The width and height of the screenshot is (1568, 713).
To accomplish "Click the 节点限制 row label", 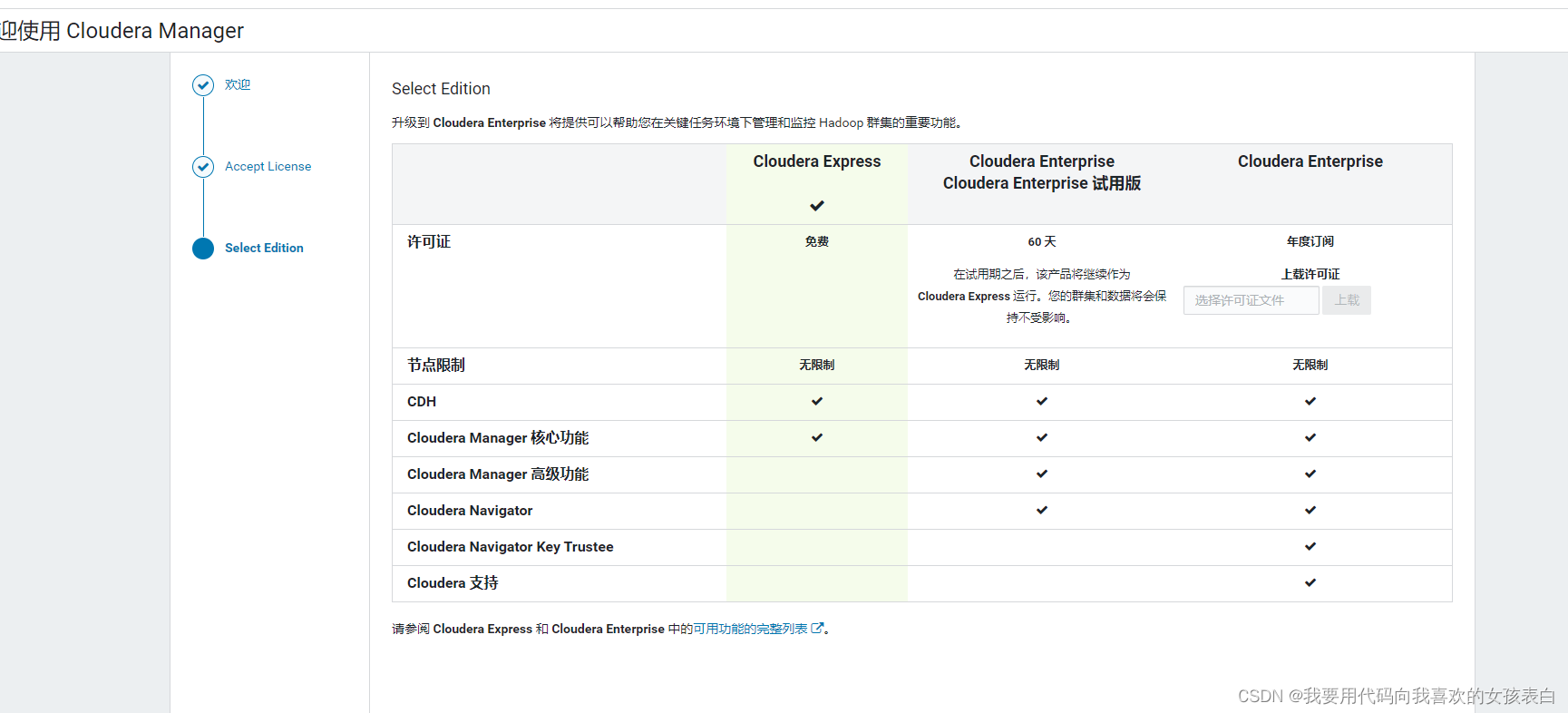I will 436,365.
